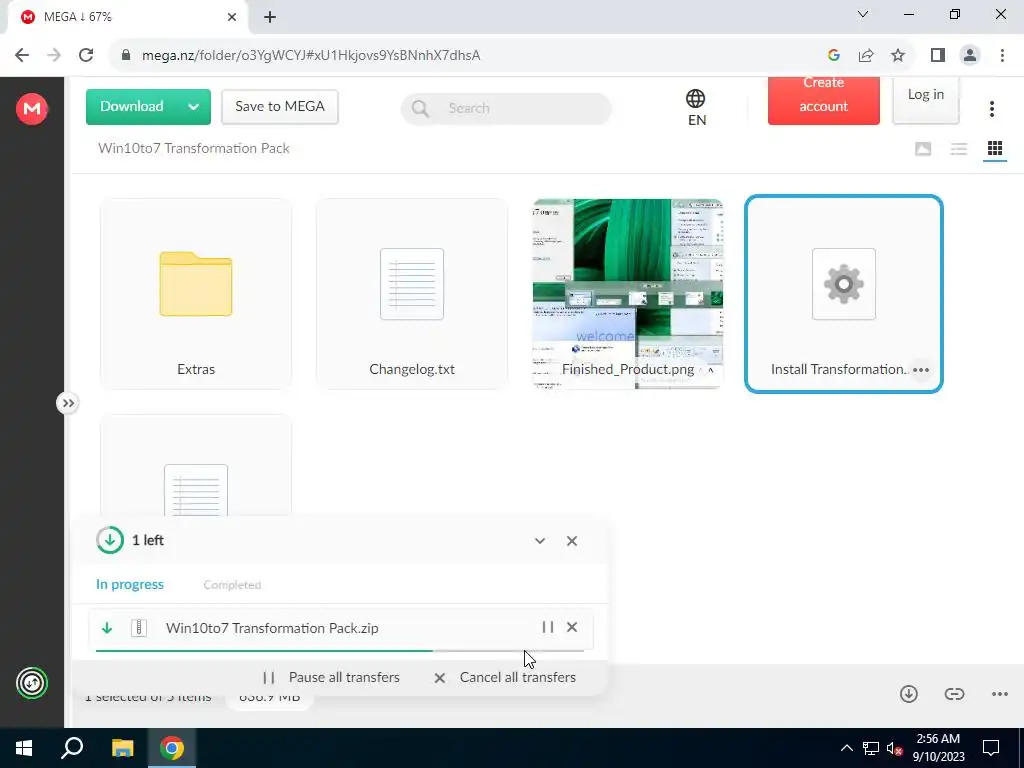The width and height of the screenshot is (1024, 768).
Task: Open a new browser tab
Action: 270,17
